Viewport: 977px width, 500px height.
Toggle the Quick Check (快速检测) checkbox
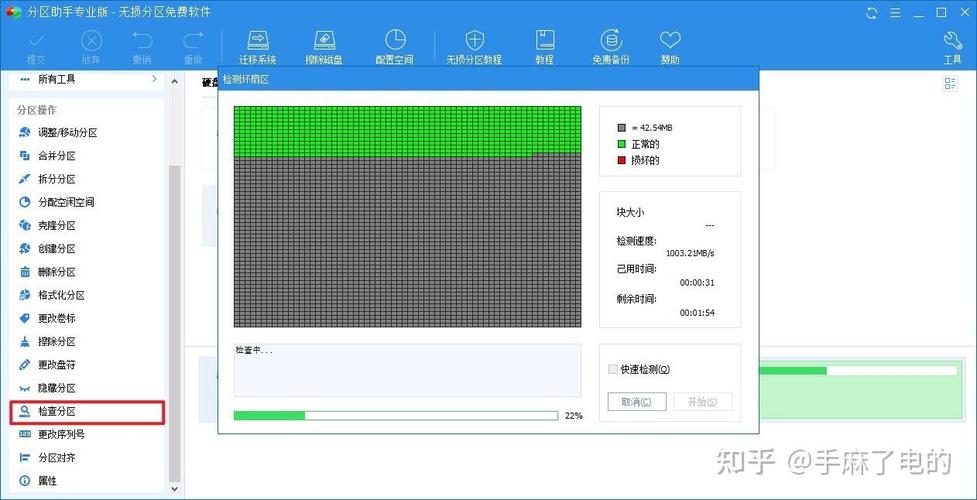pyautogui.click(x=613, y=369)
